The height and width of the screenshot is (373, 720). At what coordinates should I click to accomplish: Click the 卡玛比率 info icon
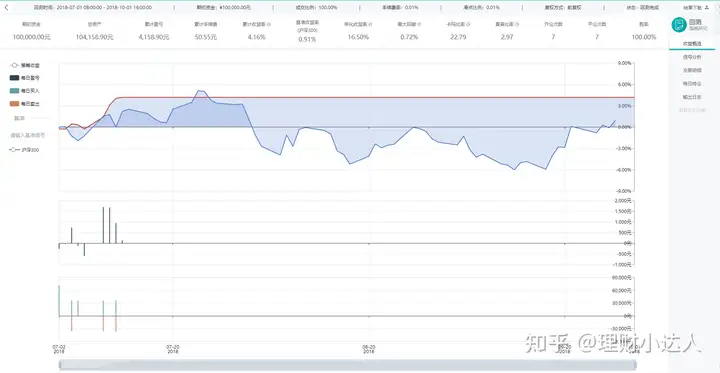click(469, 24)
